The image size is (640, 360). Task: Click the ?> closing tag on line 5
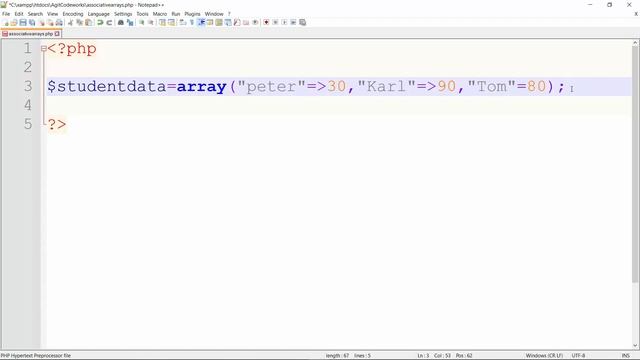pyautogui.click(x=57, y=124)
